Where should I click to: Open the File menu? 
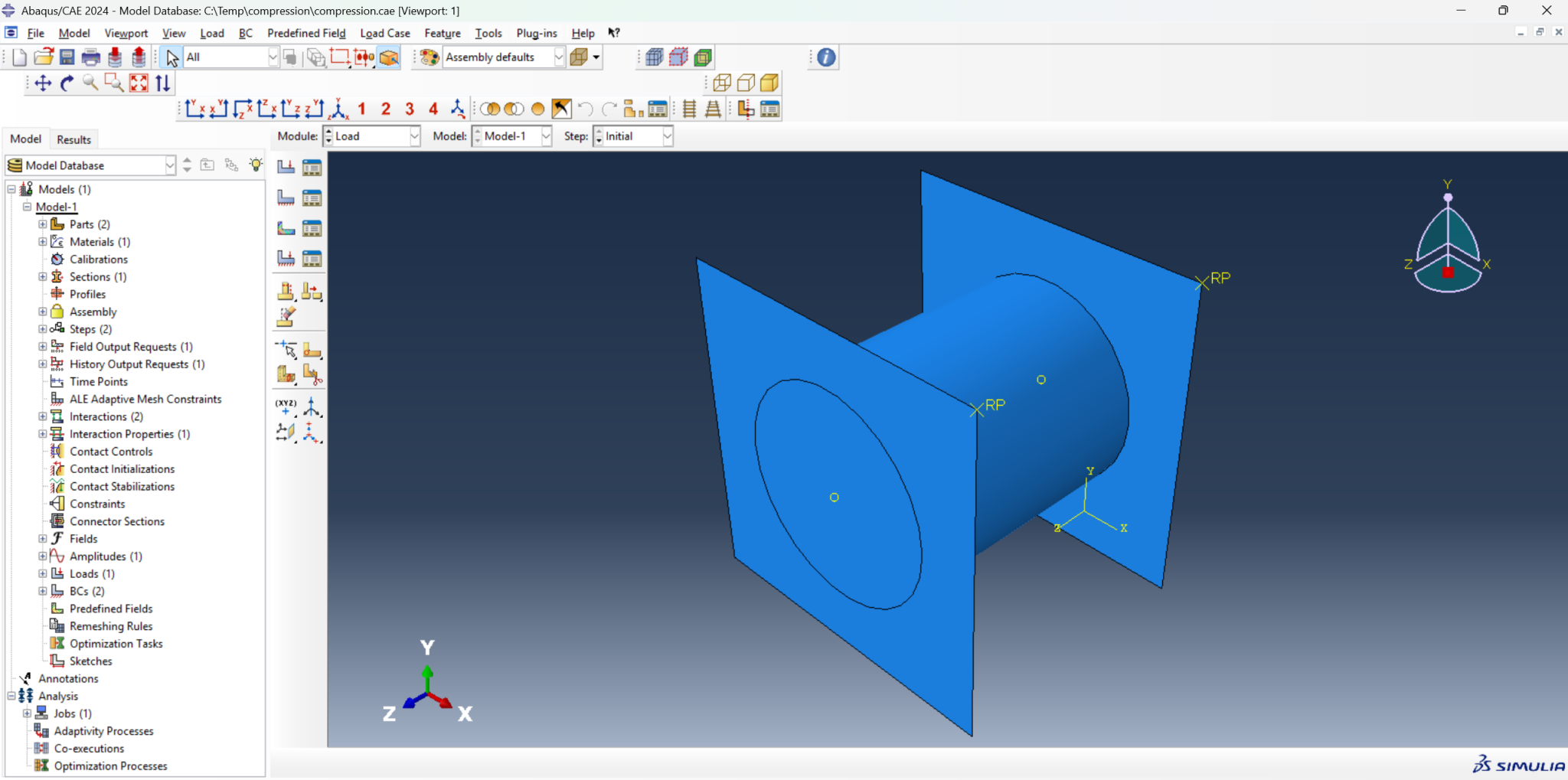point(35,33)
